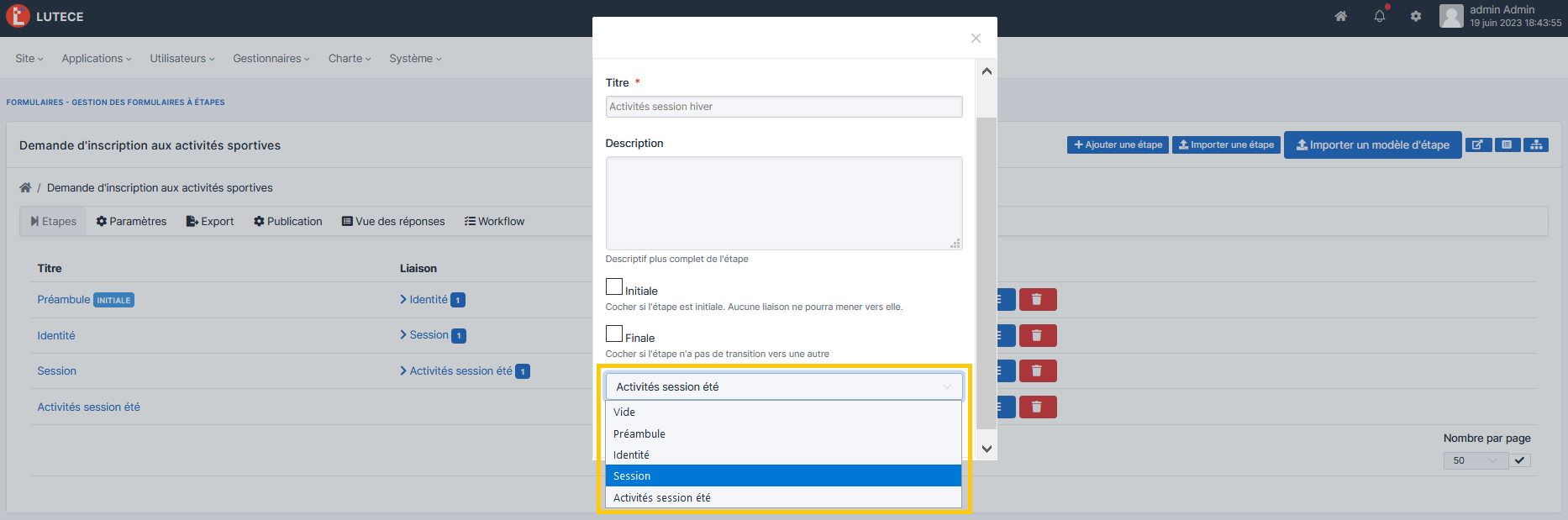
Task: Open the Utilisateurs menu
Action: (x=182, y=59)
